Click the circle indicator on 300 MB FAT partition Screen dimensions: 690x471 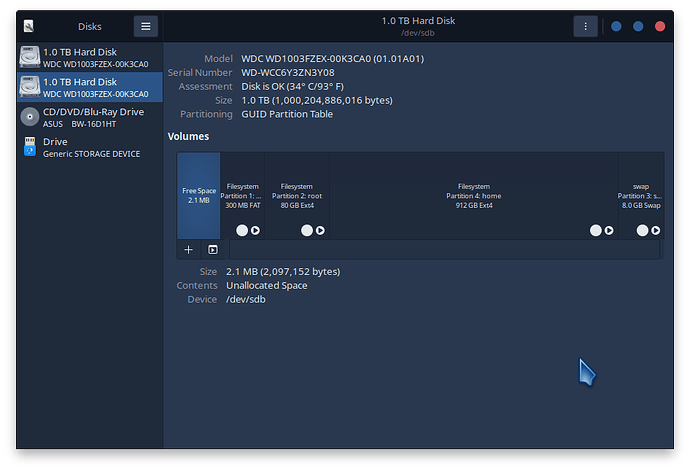click(242, 230)
